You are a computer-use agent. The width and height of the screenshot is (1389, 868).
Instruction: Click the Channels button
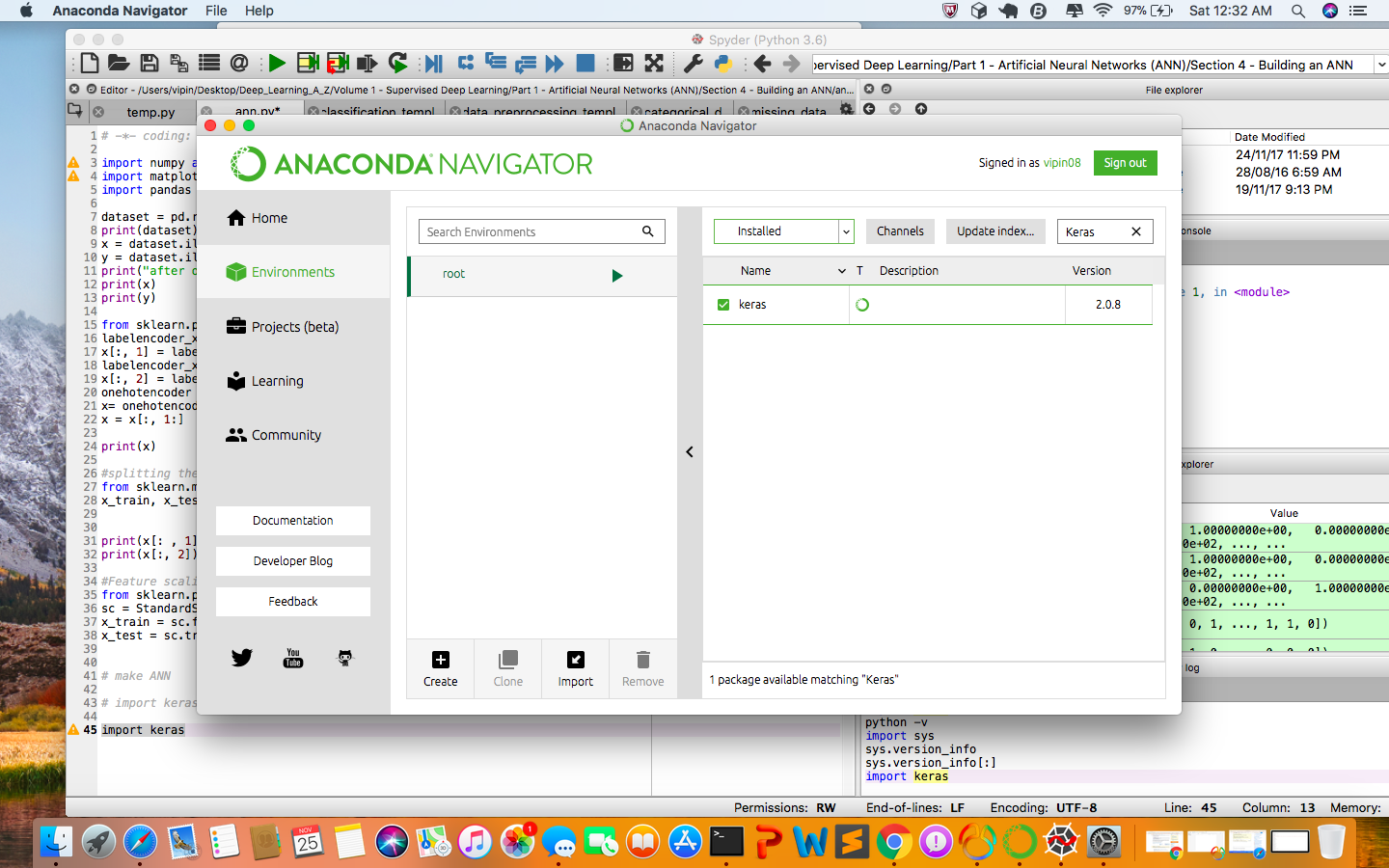[x=900, y=231]
